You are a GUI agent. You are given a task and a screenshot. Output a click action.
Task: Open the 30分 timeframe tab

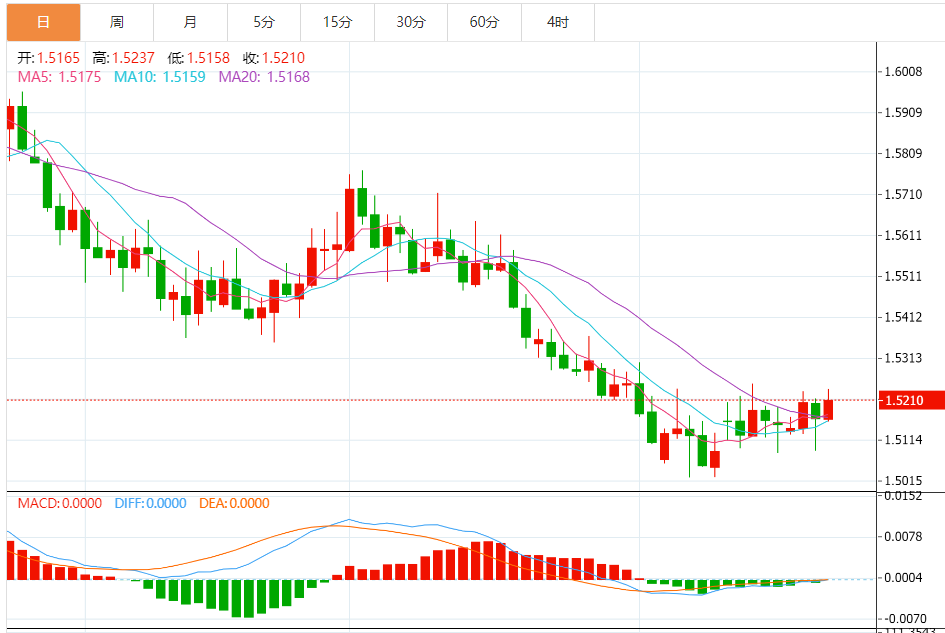coord(411,22)
